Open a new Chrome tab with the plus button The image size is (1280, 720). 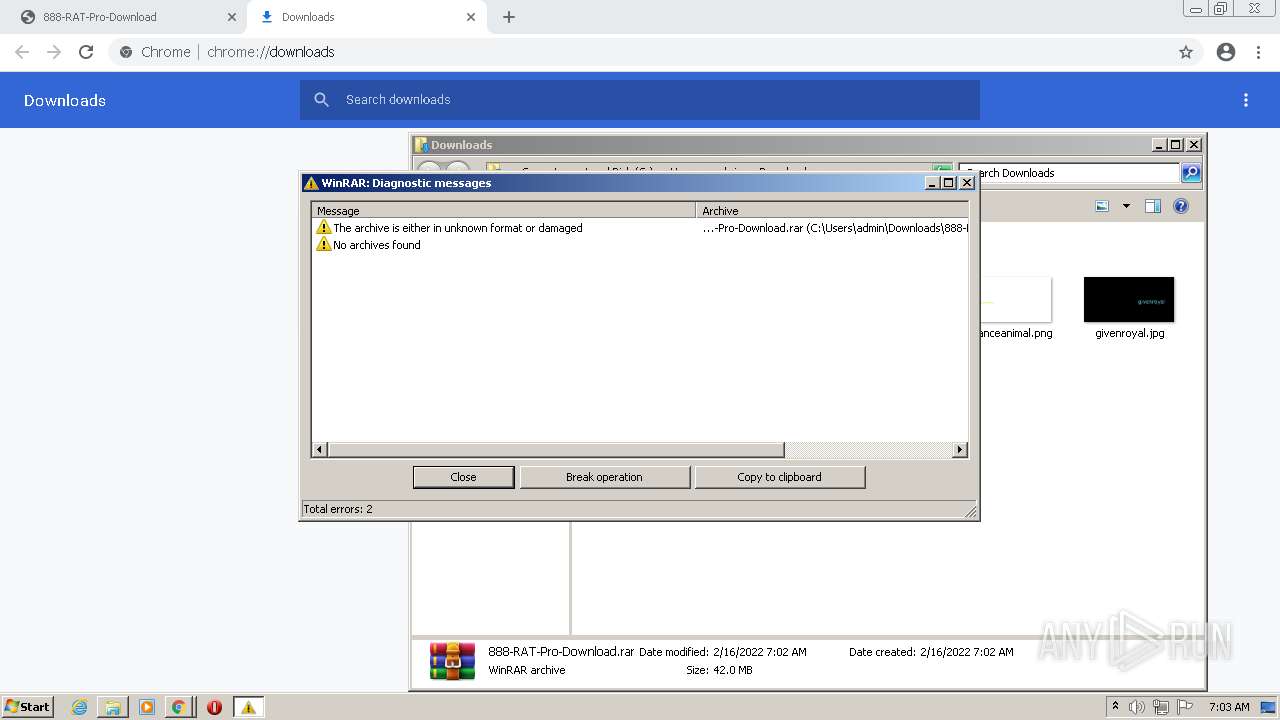point(509,17)
